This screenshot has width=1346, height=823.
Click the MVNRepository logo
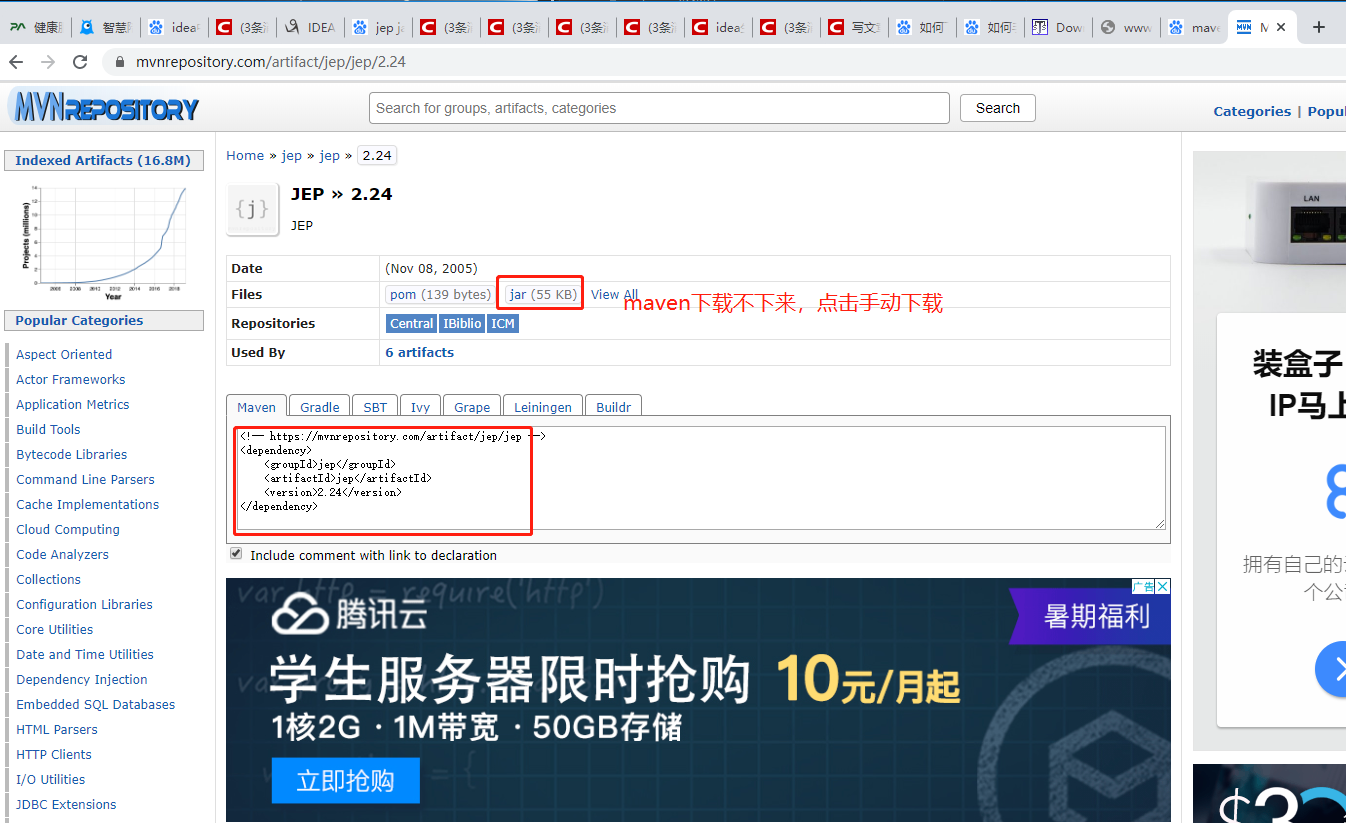103,107
